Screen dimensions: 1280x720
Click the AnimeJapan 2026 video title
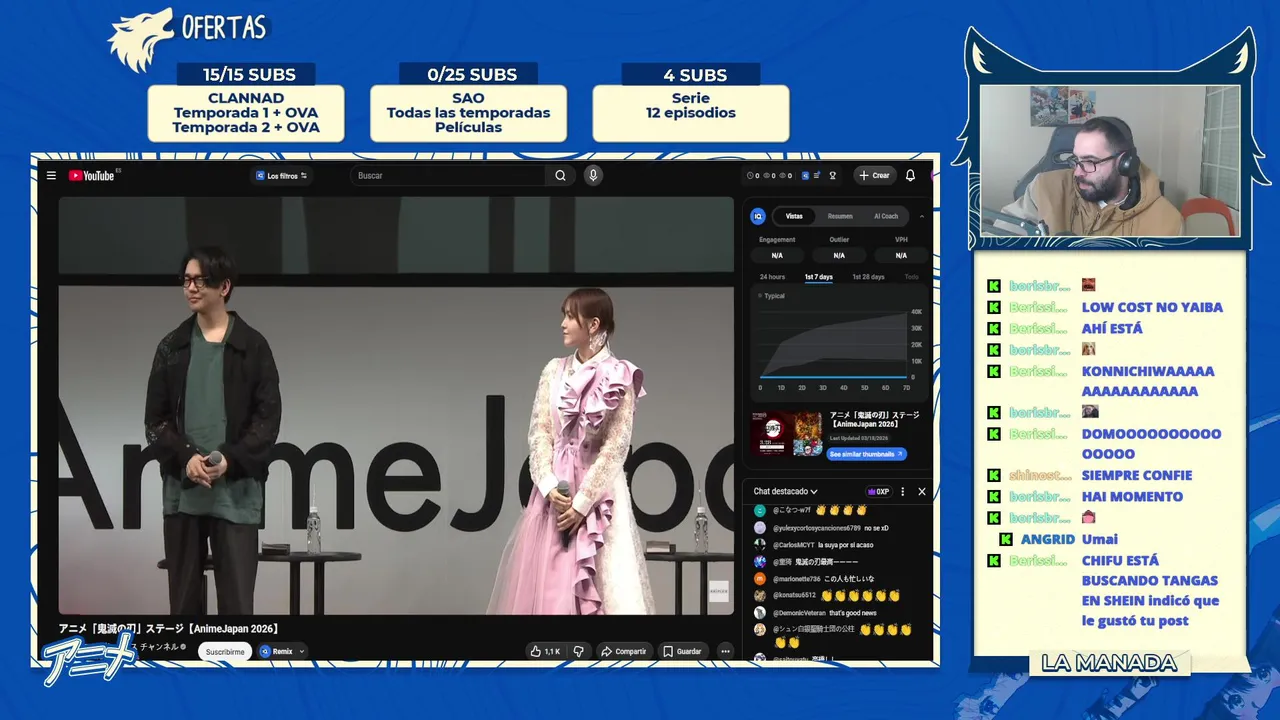click(169, 629)
